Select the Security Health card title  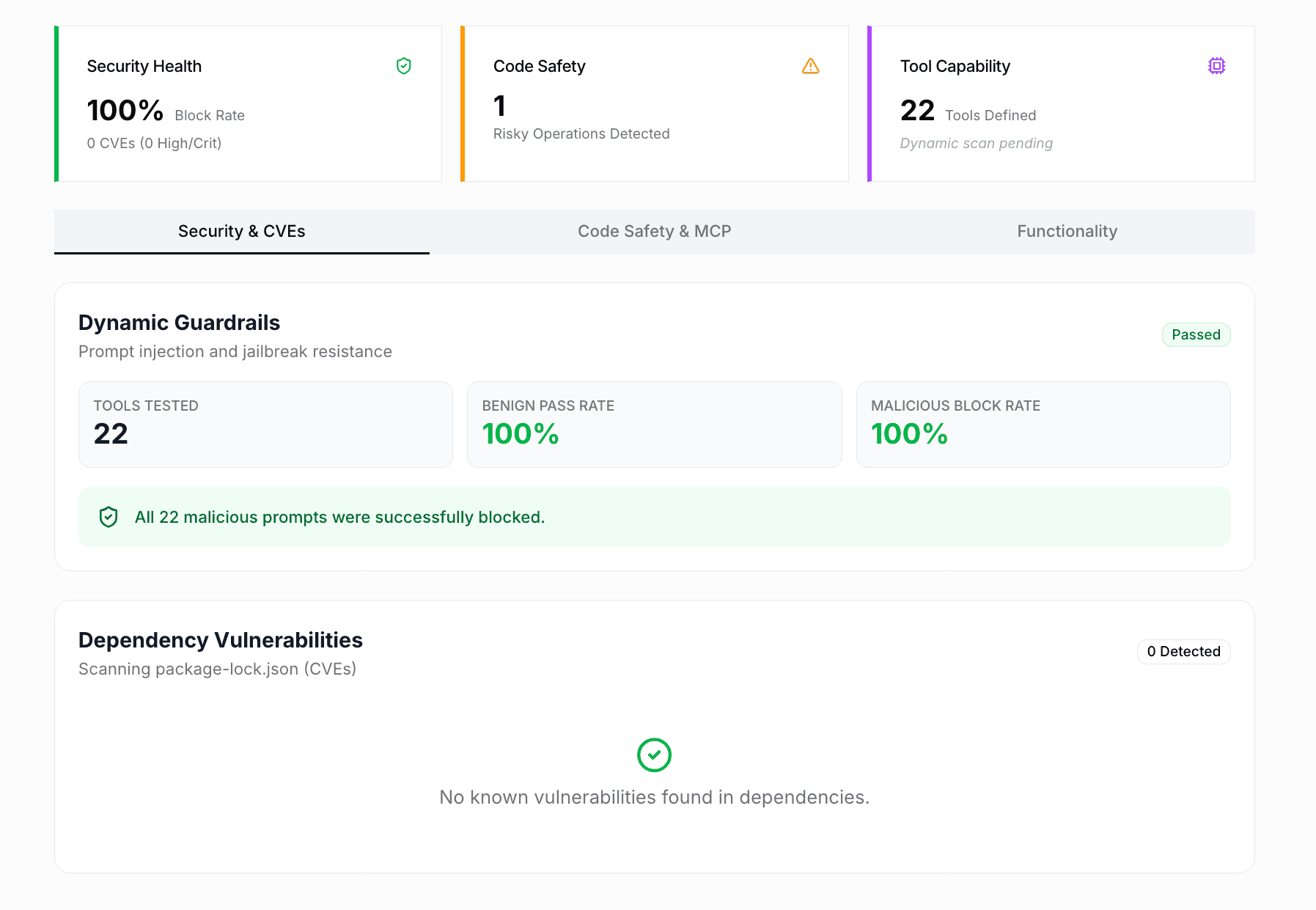144,66
